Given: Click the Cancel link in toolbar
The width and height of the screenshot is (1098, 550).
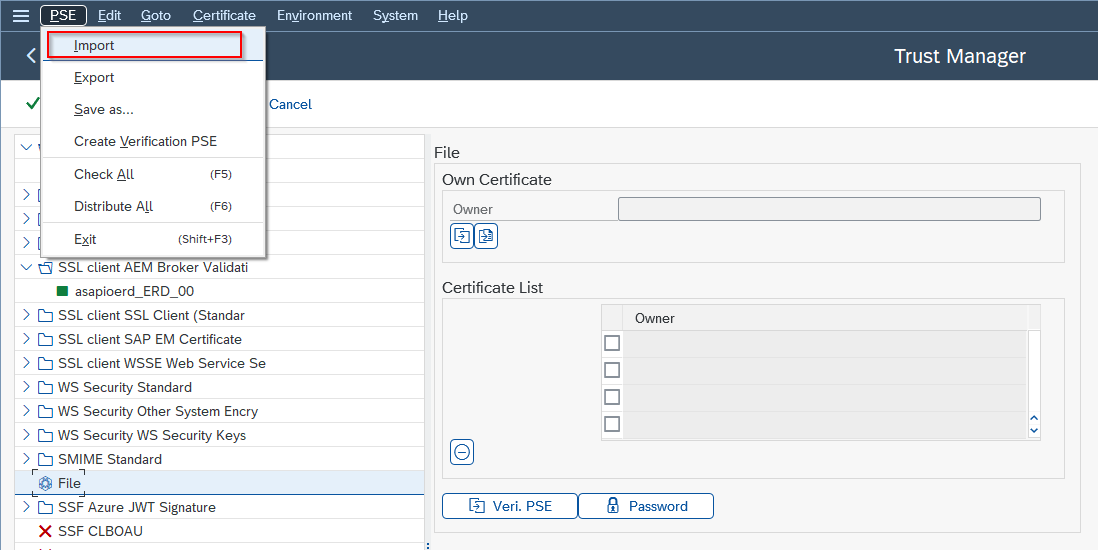Looking at the screenshot, I should coord(291,104).
